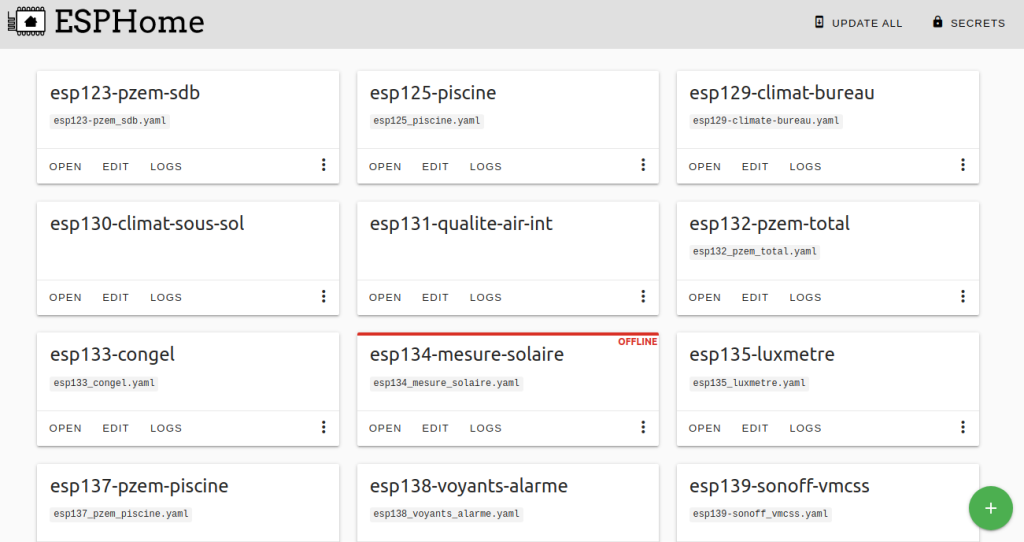Open overflow menu on esp132-pzem-total card
The width and height of the screenshot is (1024, 542).
pos(963,296)
